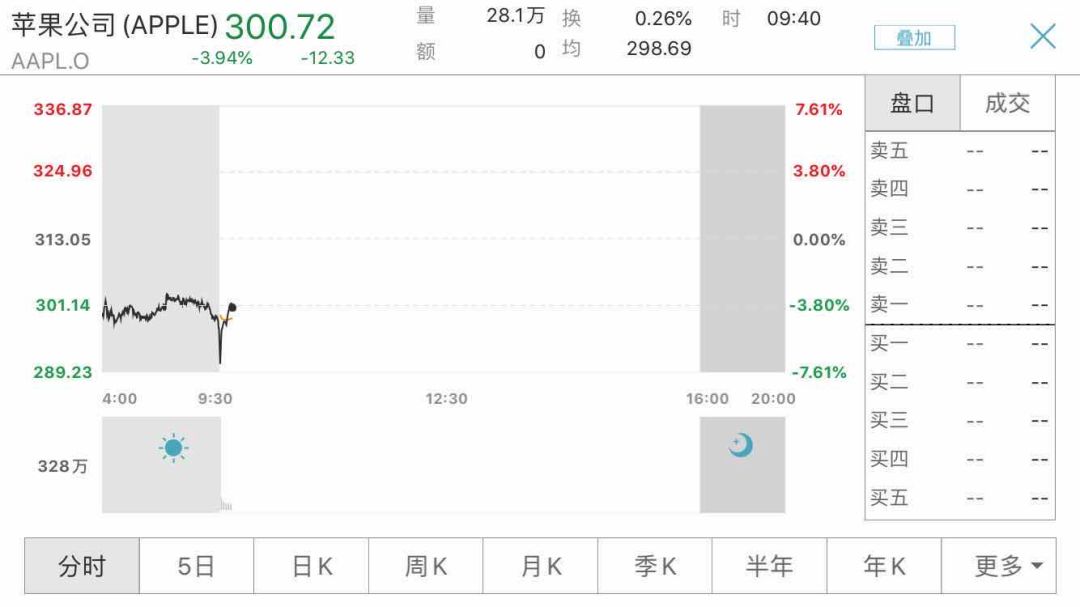
Task: Switch to the 成交 tab
Action: [x=1007, y=103]
